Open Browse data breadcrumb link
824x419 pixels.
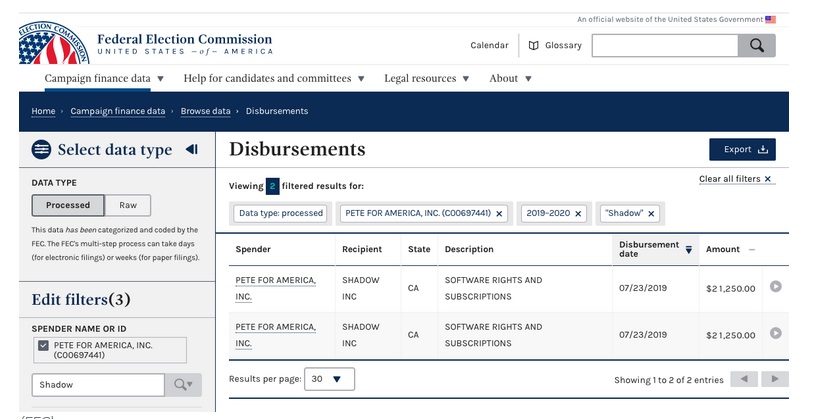point(205,111)
